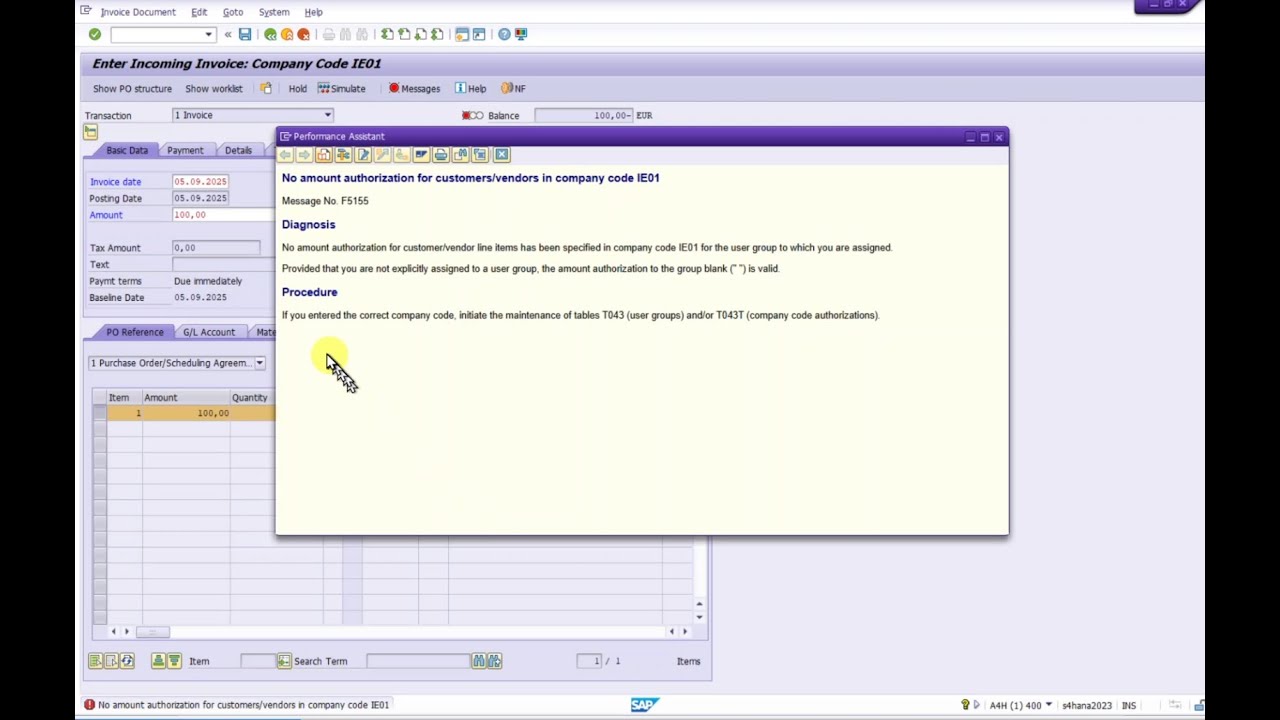Collapse command field with double chevron
The height and width of the screenshot is (720, 1280).
(228, 34)
